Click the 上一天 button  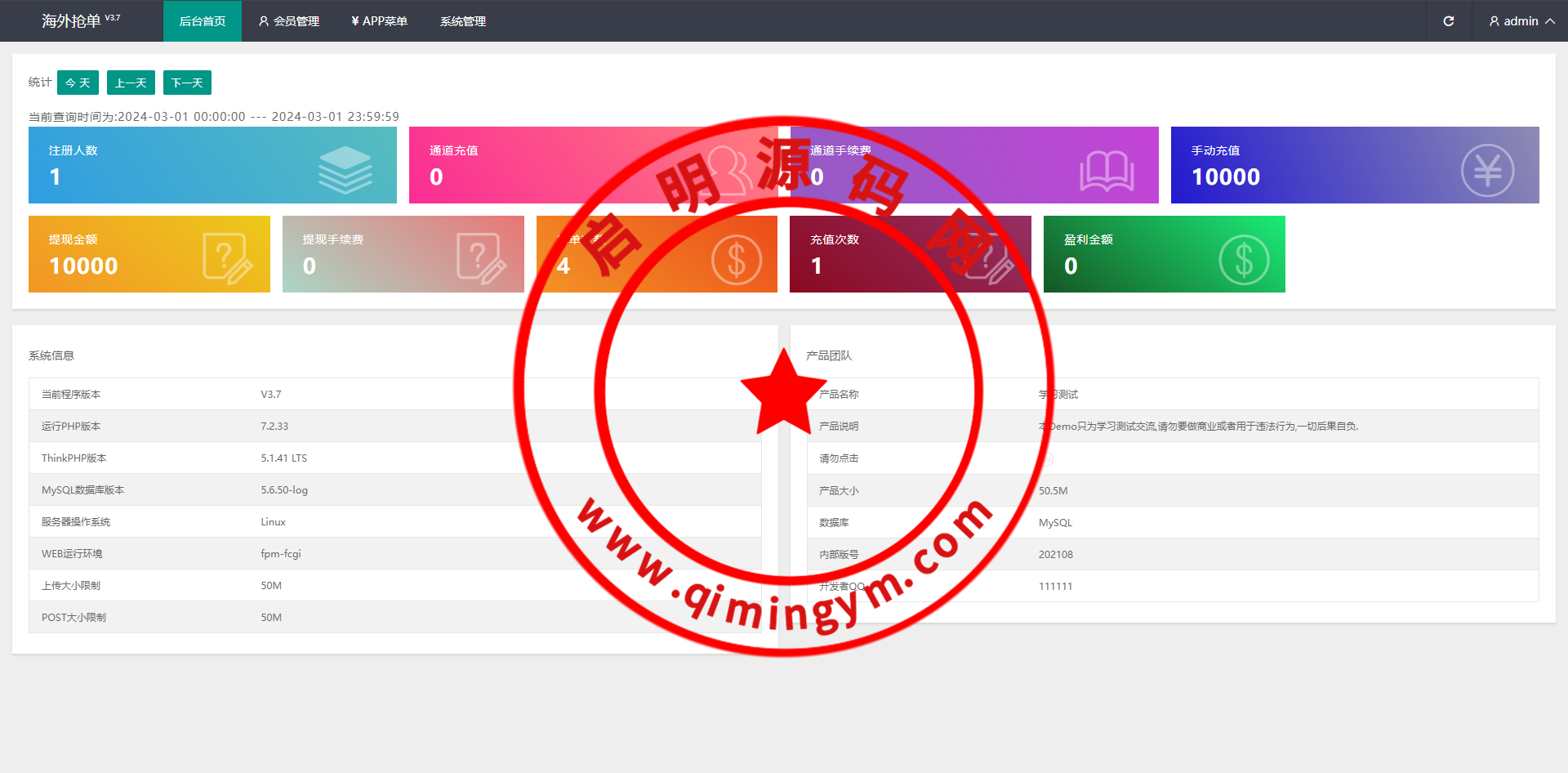pyautogui.click(x=131, y=83)
